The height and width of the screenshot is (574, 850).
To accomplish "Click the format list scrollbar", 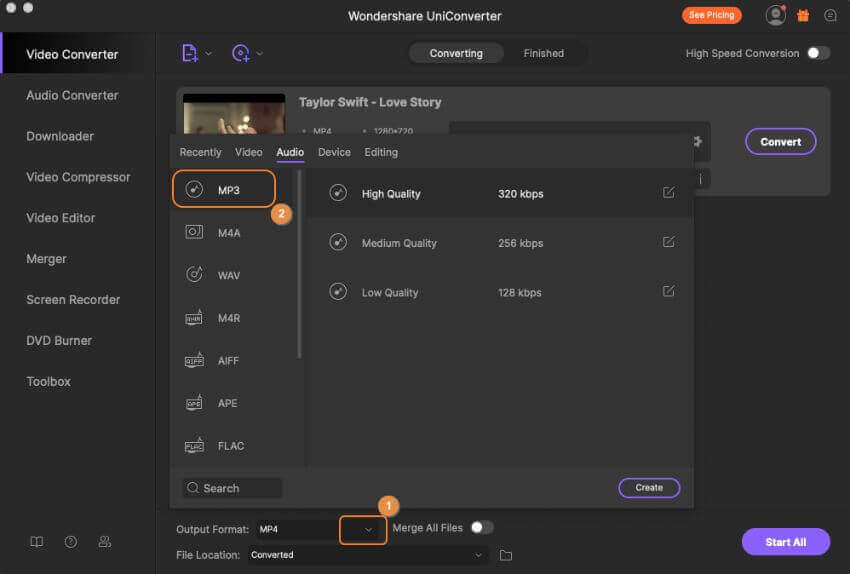I will [x=299, y=264].
